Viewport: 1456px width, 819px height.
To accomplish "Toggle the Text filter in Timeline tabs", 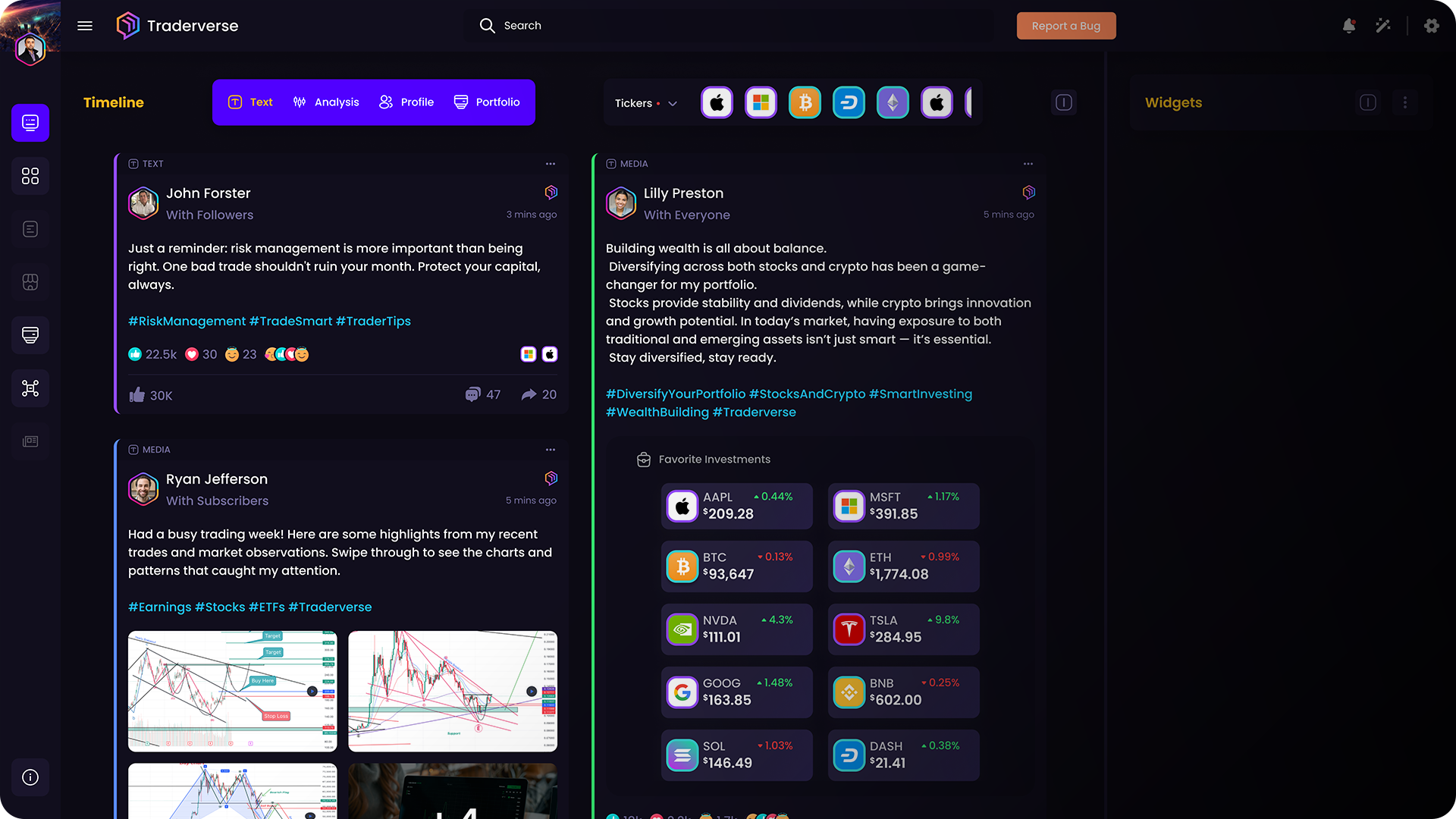I will click(x=250, y=102).
